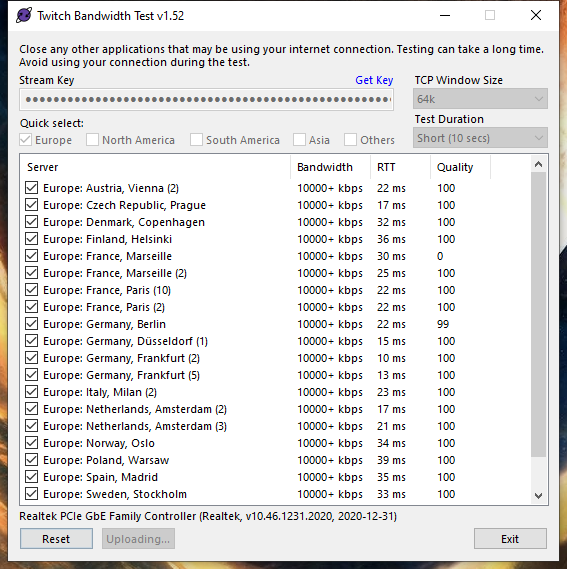Click the server list vertical scrollbar thumb

tap(538, 315)
